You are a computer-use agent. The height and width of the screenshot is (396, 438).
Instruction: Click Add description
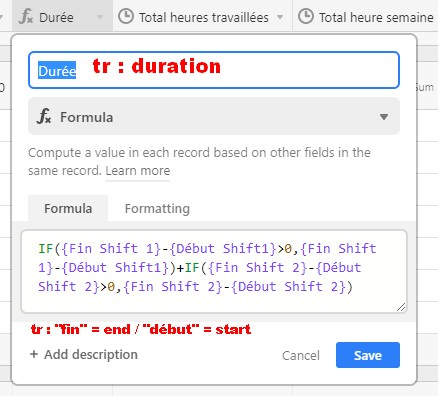[x=84, y=354]
